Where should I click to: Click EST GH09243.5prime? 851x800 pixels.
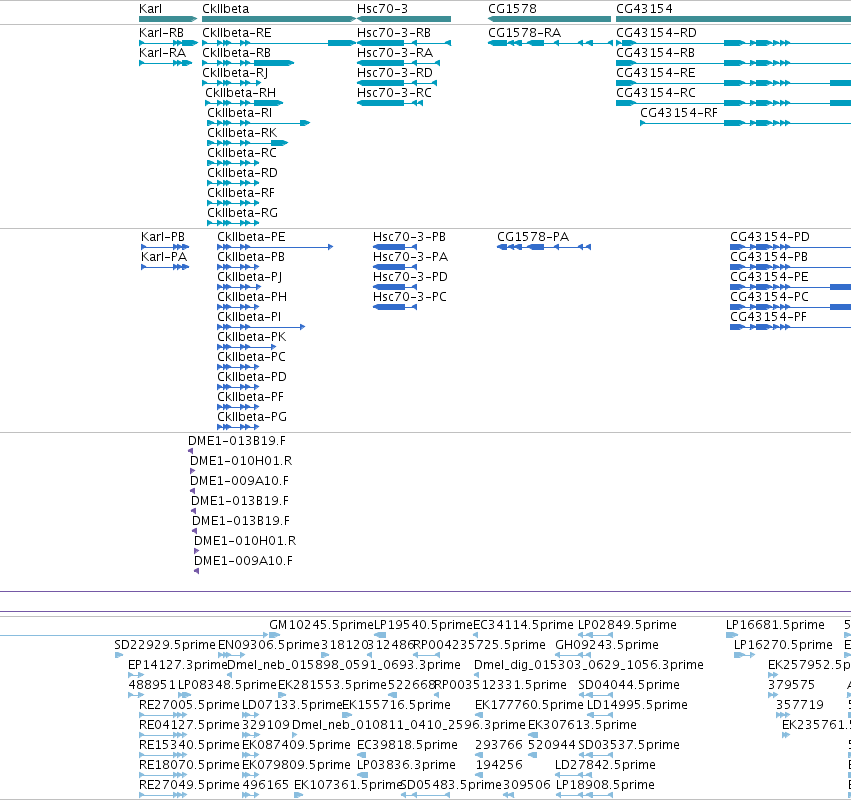(607, 645)
